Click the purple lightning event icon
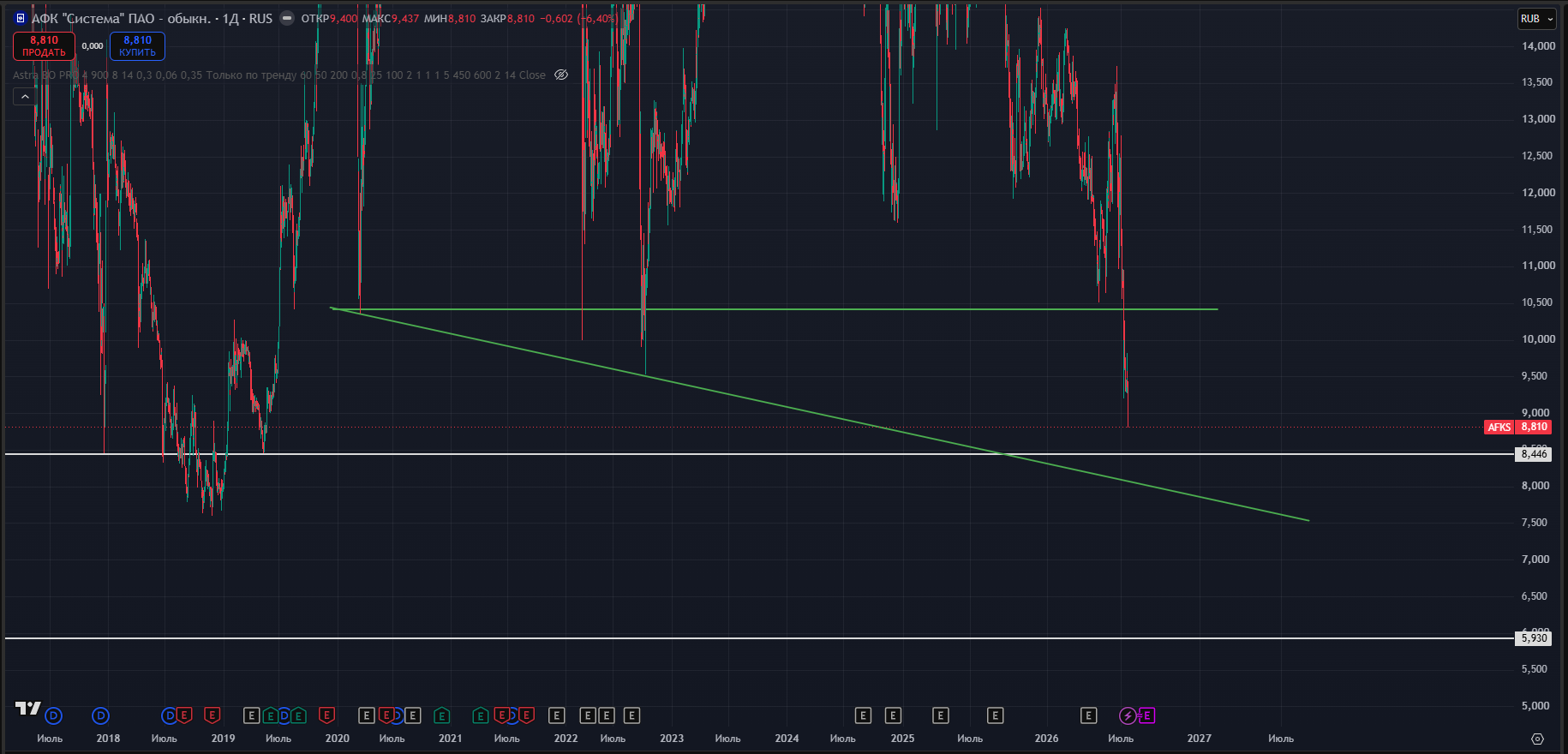The width and height of the screenshot is (1568, 754). pos(1128,715)
